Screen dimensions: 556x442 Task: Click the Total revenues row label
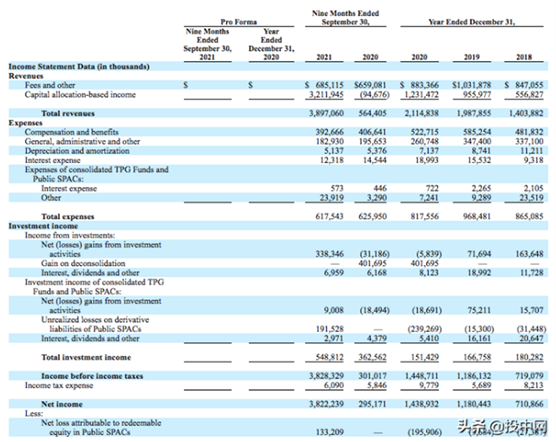[x=68, y=113]
